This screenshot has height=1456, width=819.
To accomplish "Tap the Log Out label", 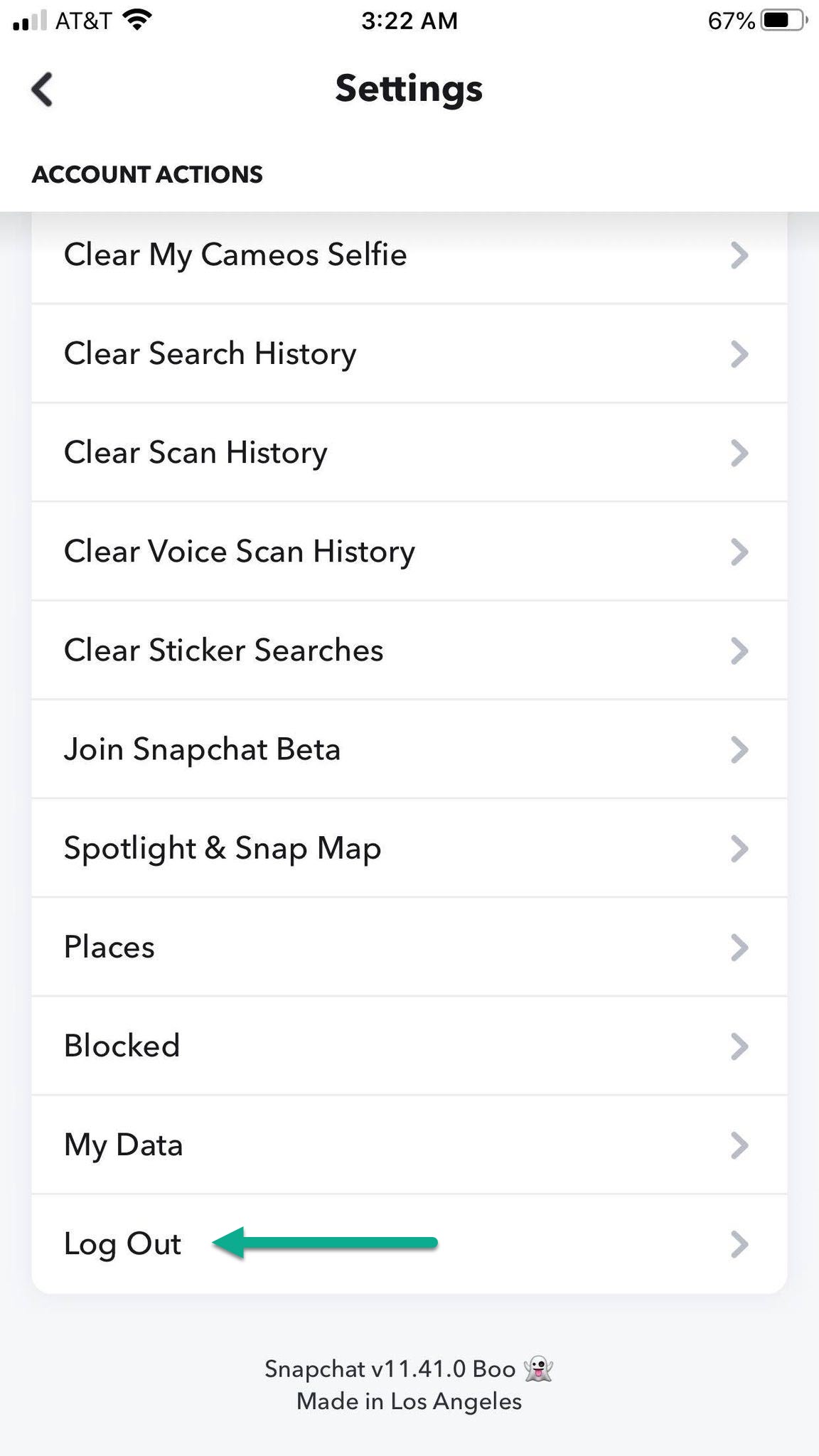I will click(x=122, y=1243).
